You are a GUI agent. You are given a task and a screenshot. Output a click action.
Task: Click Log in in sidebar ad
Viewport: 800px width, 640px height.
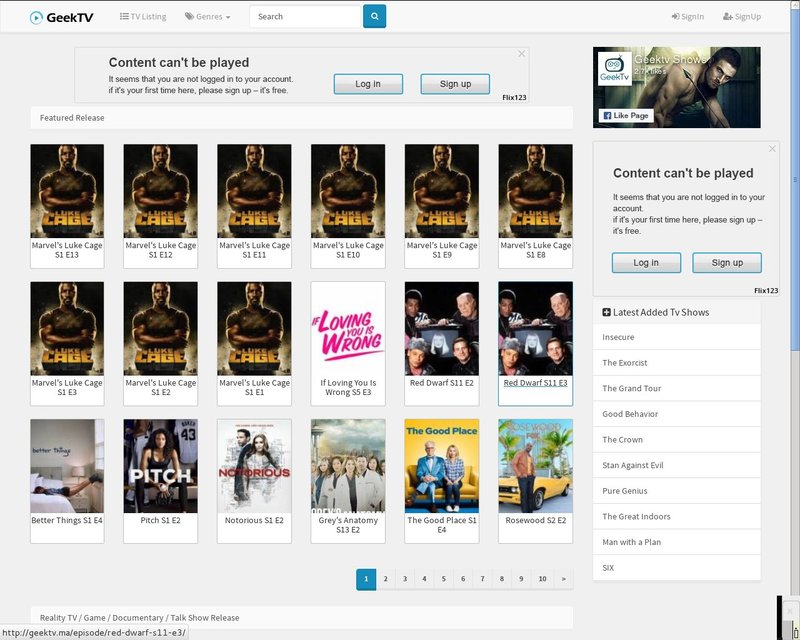click(x=646, y=262)
